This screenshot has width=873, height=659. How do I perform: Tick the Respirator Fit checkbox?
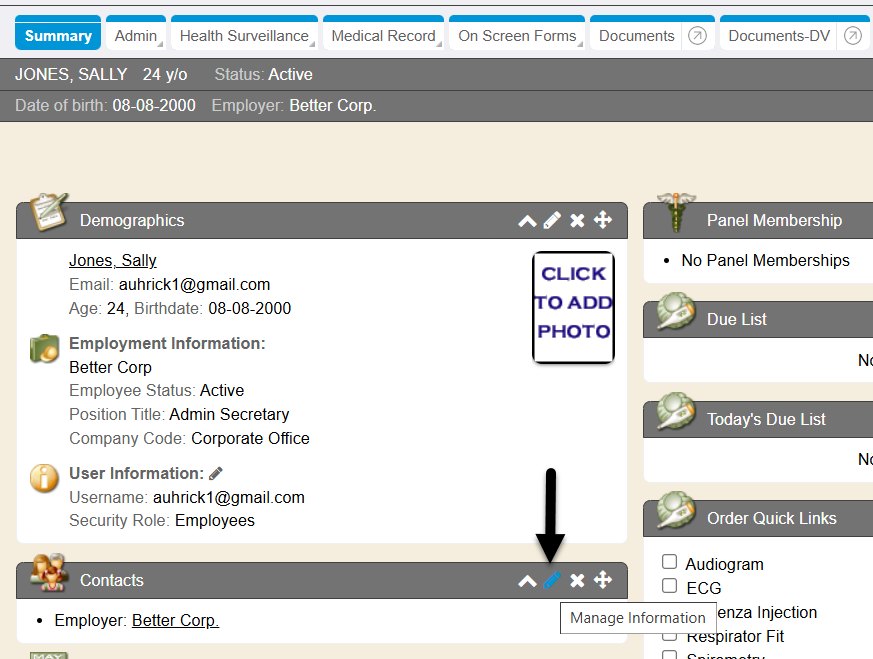coord(670,636)
